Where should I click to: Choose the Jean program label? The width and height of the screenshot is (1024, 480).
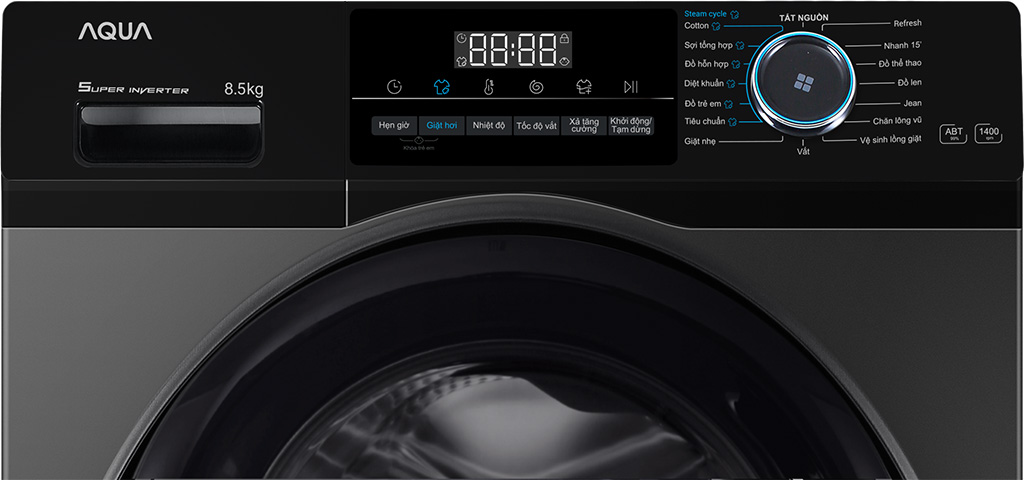click(x=912, y=103)
